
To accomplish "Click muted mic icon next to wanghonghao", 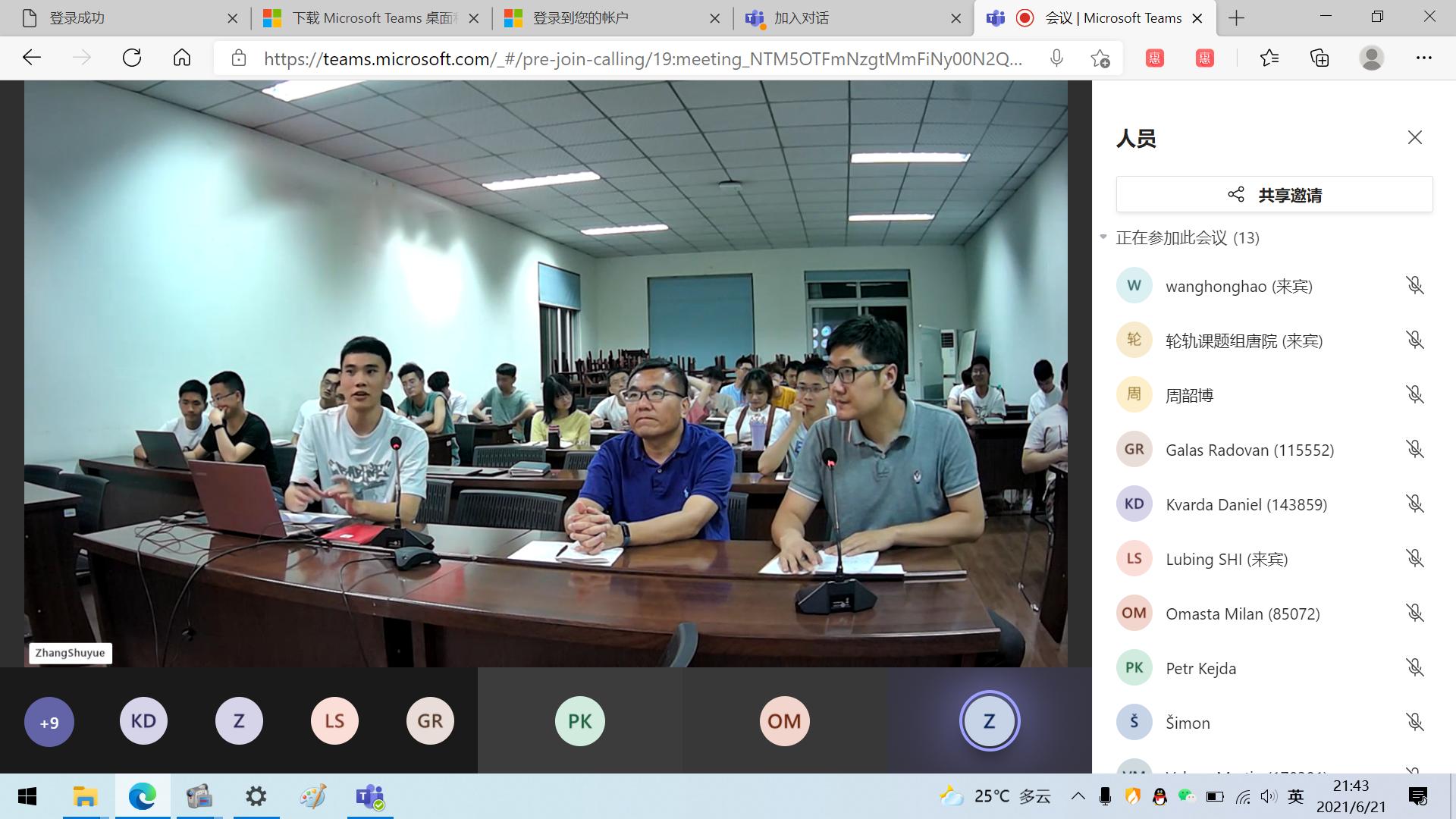I will [x=1414, y=286].
